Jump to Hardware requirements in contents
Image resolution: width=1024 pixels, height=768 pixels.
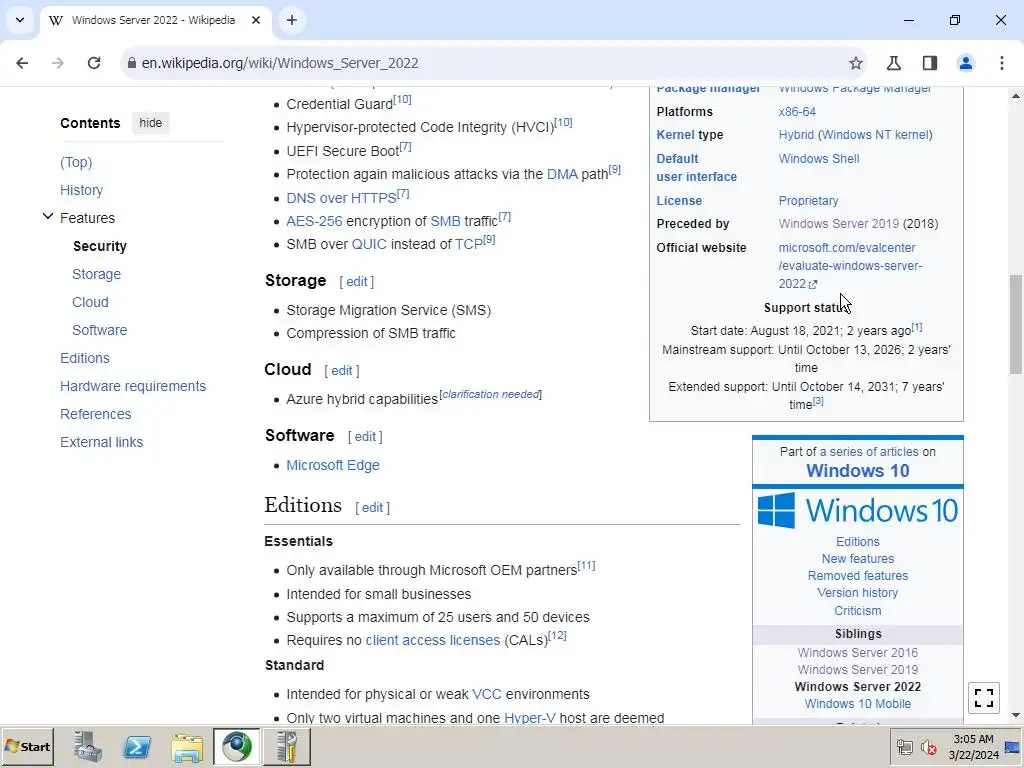[x=133, y=387]
